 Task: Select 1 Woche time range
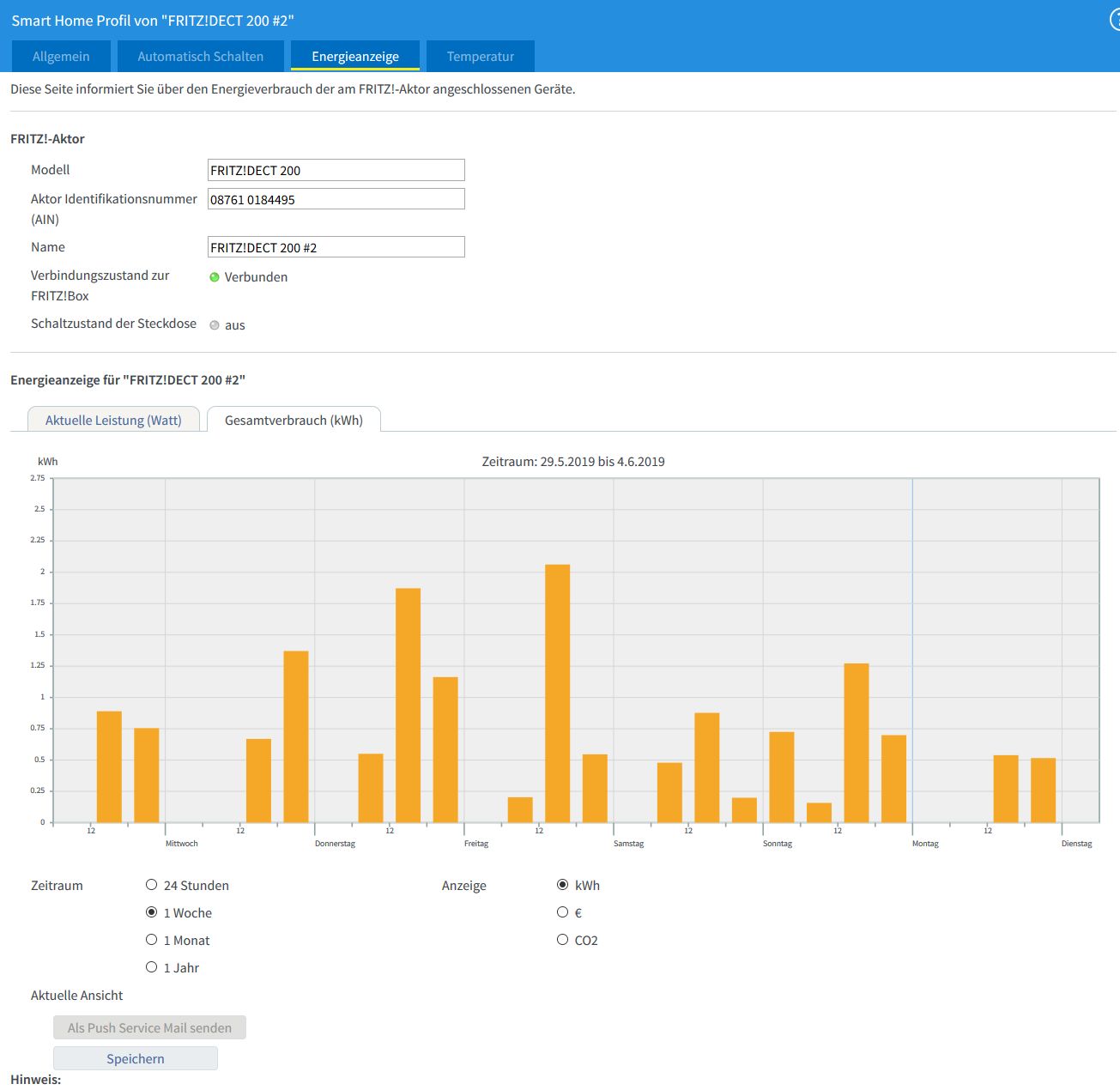pyautogui.click(x=152, y=912)
